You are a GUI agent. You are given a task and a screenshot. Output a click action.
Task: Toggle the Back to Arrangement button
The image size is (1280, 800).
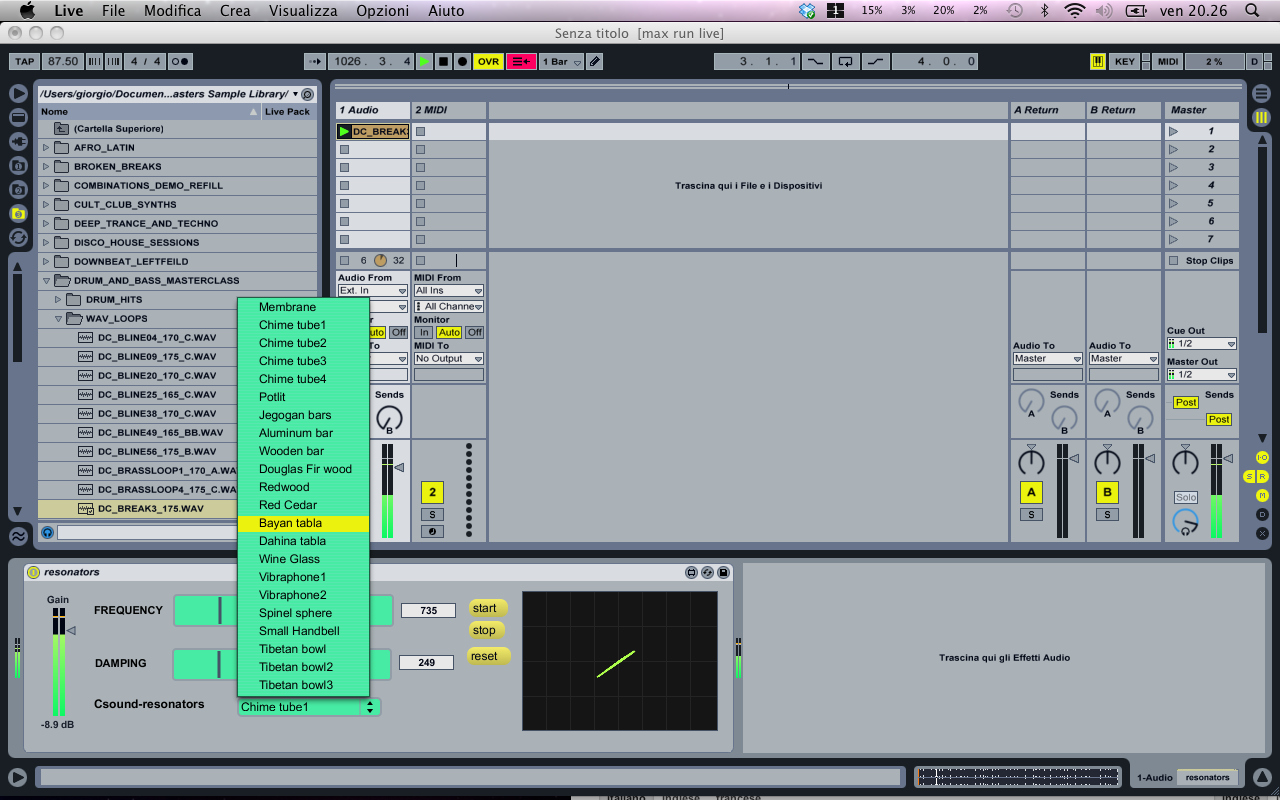[521, 61]
